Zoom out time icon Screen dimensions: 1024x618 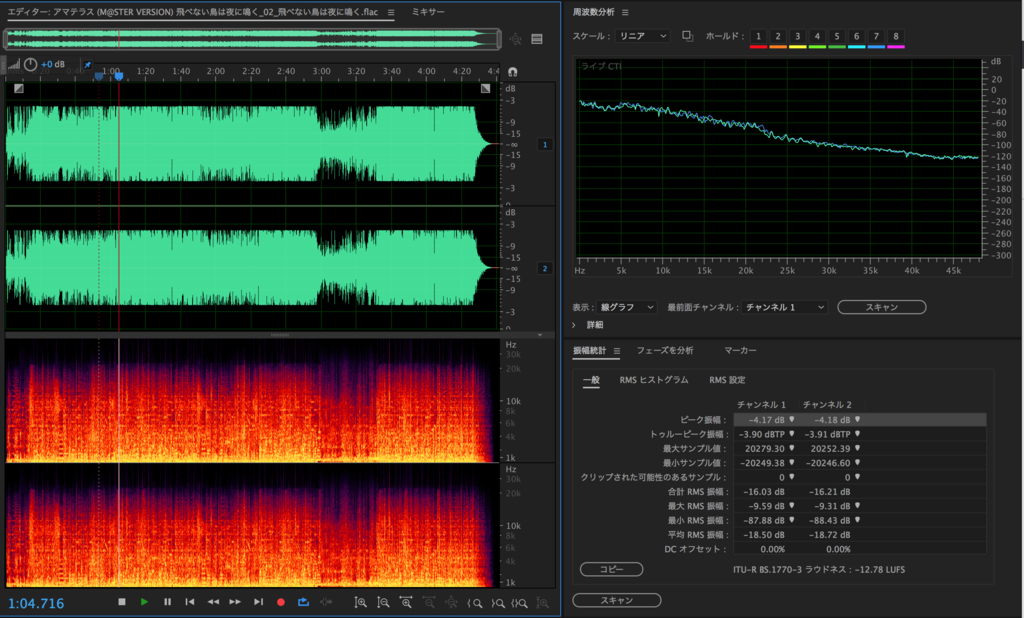click(x=429, y=602)
